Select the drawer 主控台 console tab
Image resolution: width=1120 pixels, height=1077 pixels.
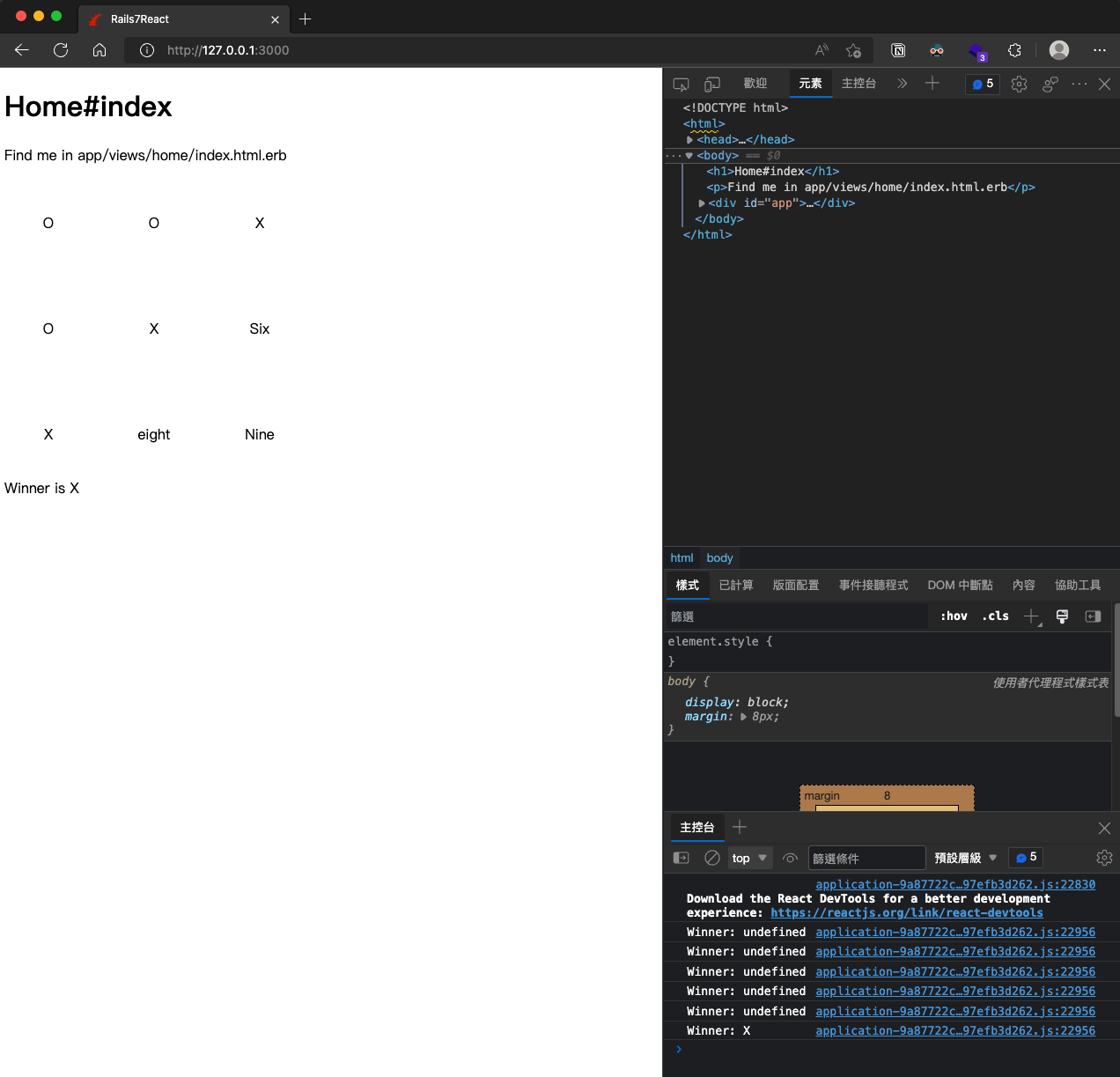pos(697,828)
